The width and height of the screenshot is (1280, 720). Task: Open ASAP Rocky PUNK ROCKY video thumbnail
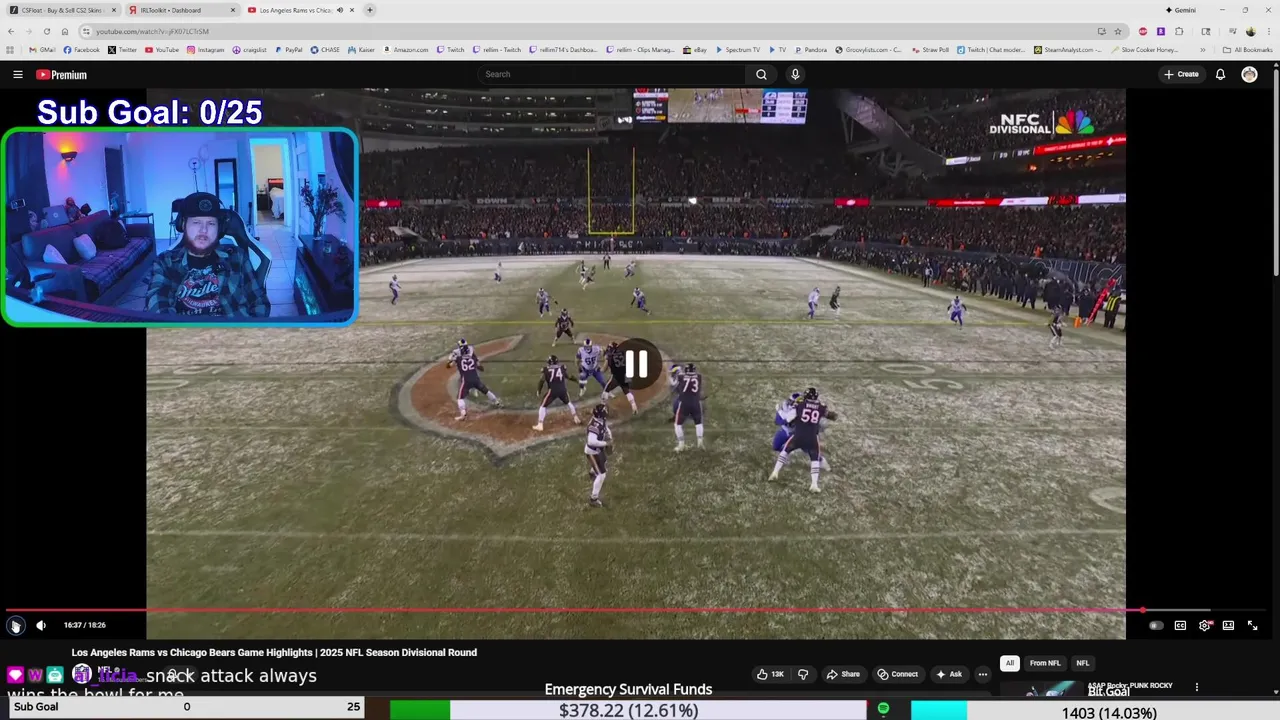click(1040, 689)
